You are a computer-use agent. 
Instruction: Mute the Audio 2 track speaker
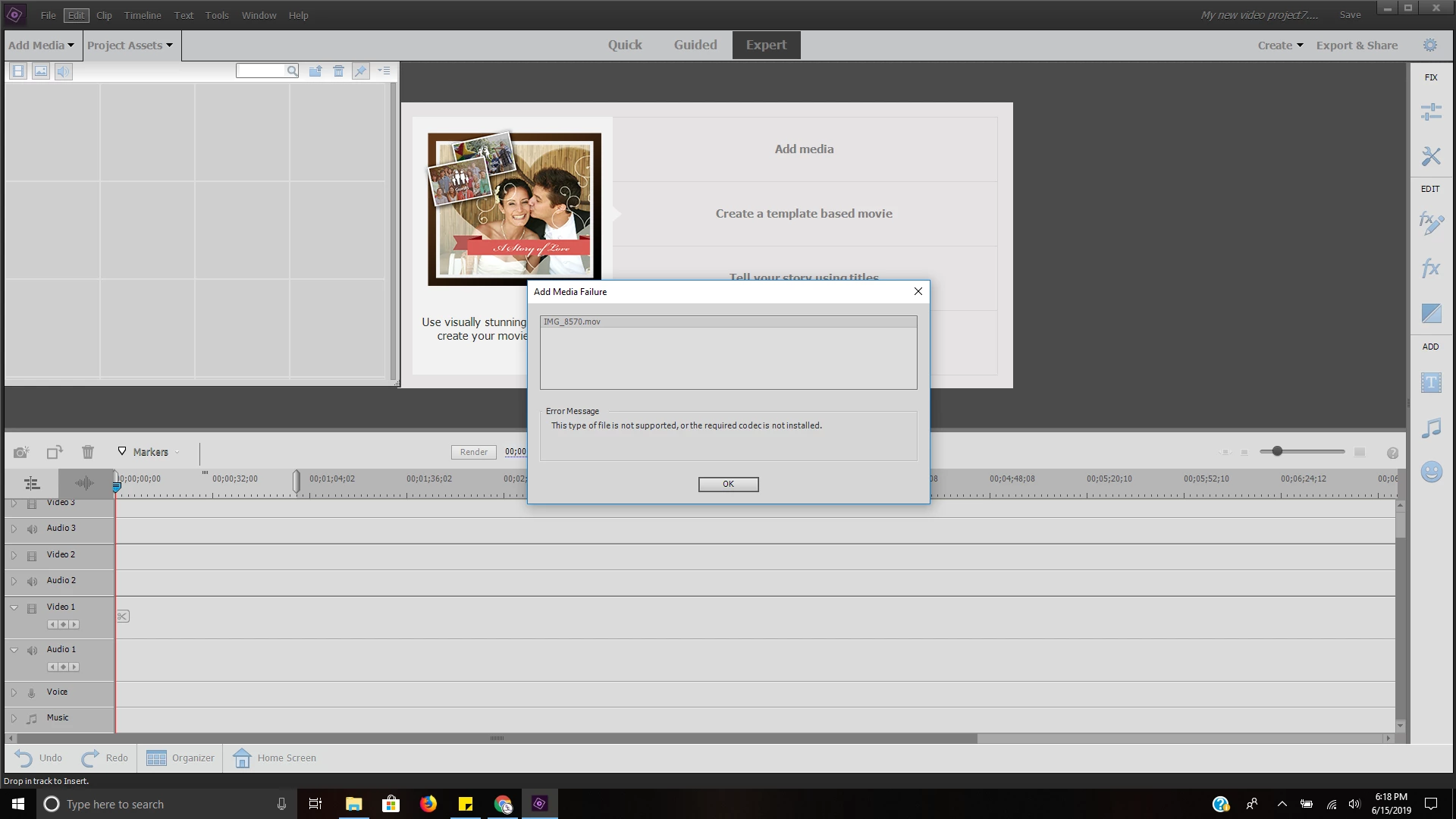(32, 582)
